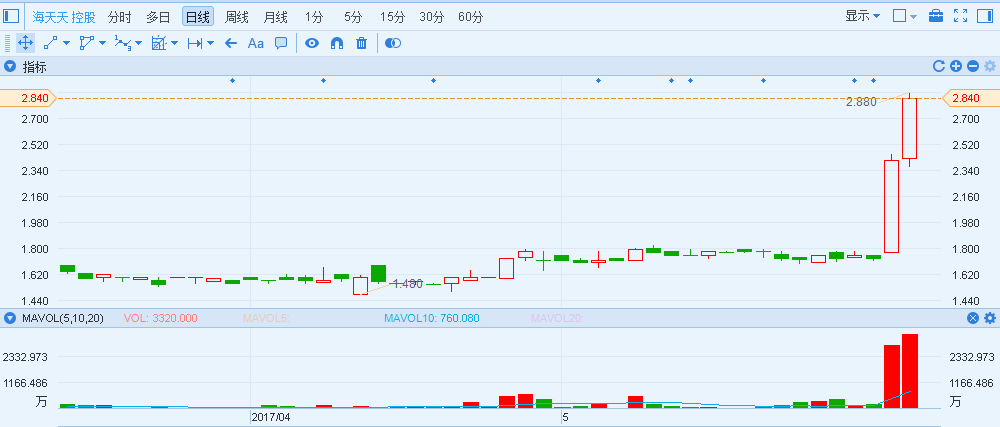Click the last tall red candlestick

[x=909, y=128]
